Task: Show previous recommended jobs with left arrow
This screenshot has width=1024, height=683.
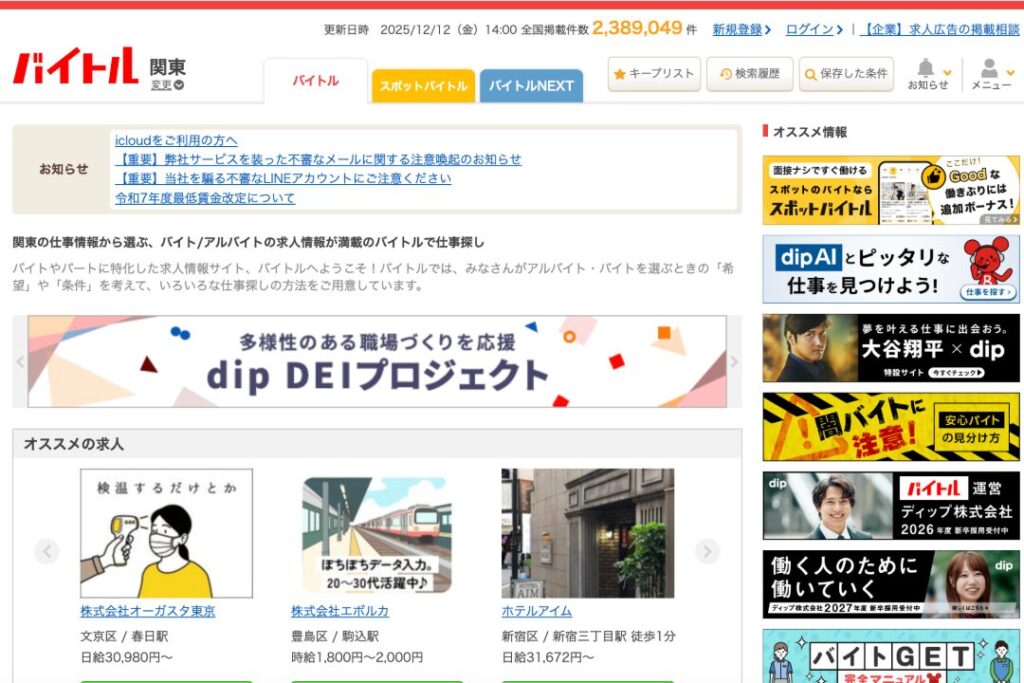Action: tap(47, 551)
